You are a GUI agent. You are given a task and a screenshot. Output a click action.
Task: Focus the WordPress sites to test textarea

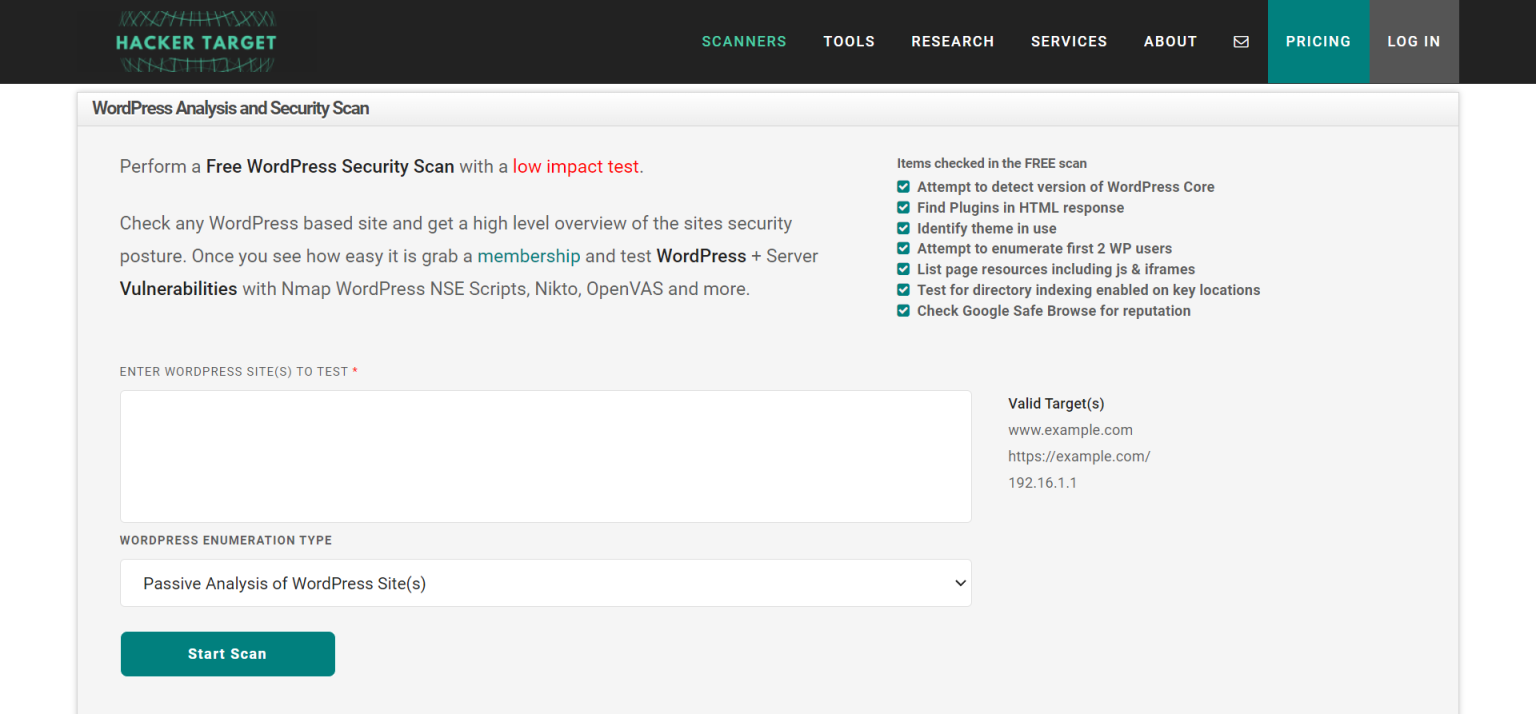pos(546,456)
